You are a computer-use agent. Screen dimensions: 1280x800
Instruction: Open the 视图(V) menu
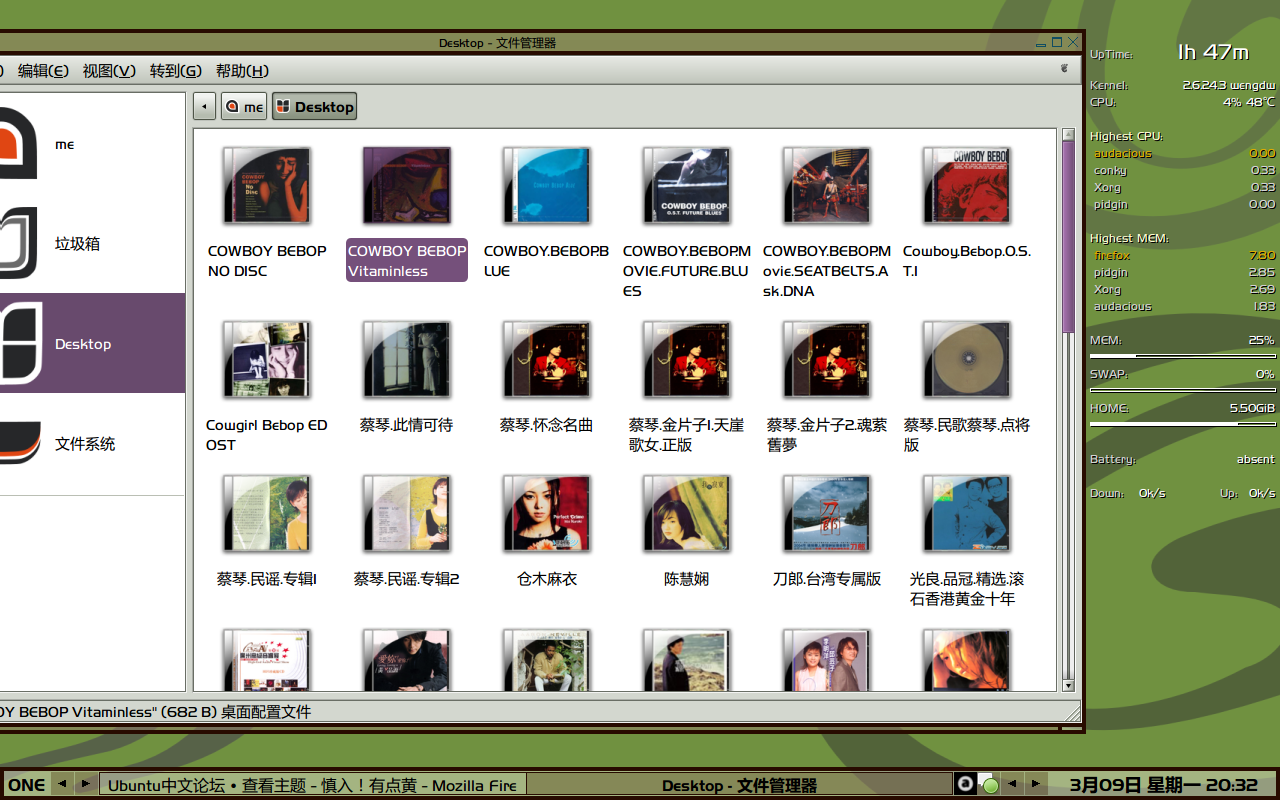pos(109,70)
